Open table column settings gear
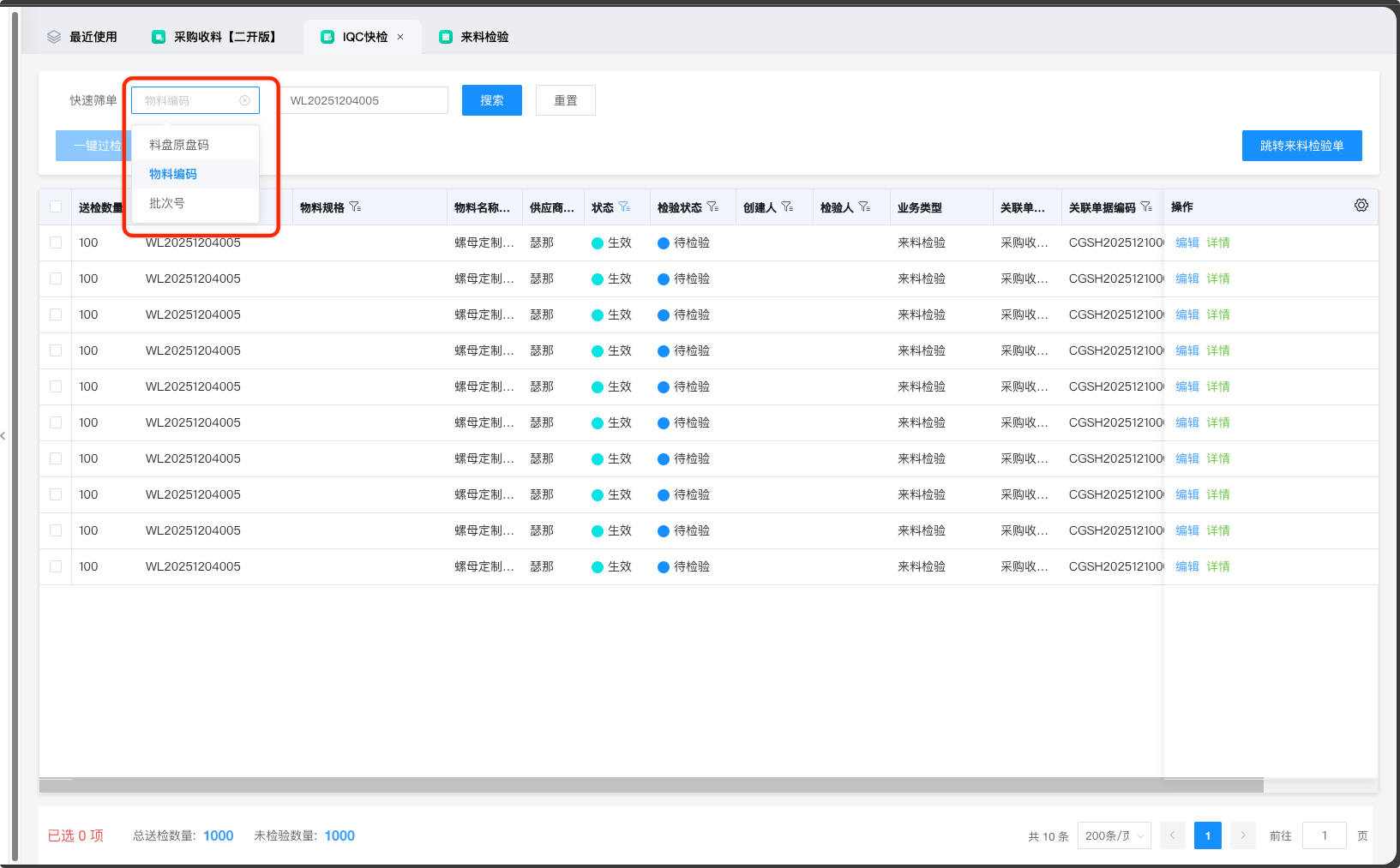This screenshot has width=1400, height=868. click(x=1361, y=206)
